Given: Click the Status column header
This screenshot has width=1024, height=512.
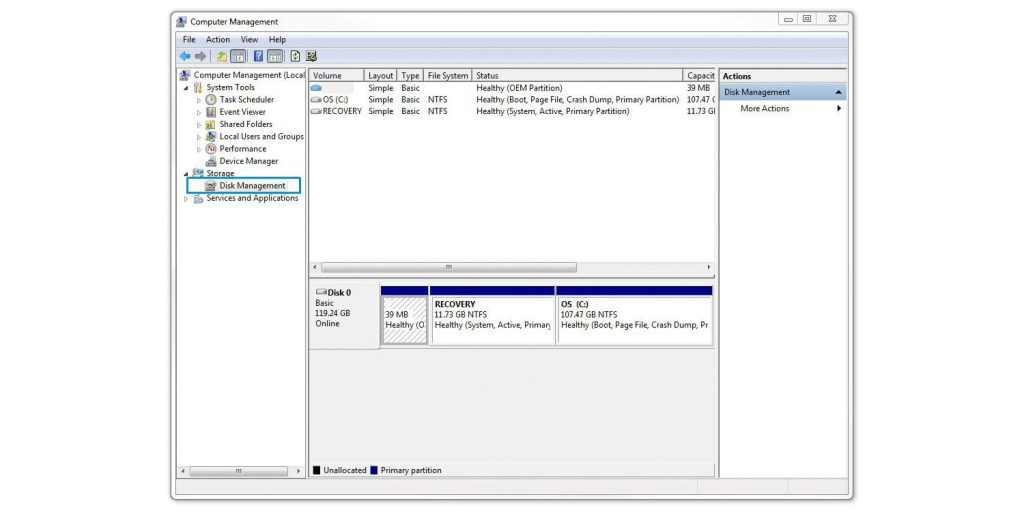Looking at the screenshot, I should coord(577,76).
